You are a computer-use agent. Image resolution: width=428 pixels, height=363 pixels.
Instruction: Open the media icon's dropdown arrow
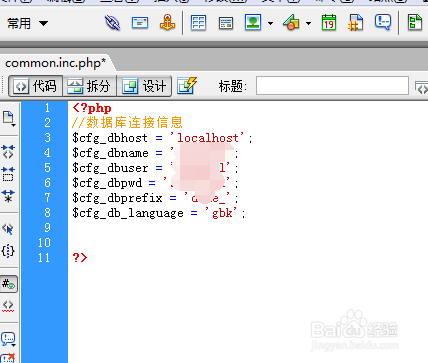[308, 23]
